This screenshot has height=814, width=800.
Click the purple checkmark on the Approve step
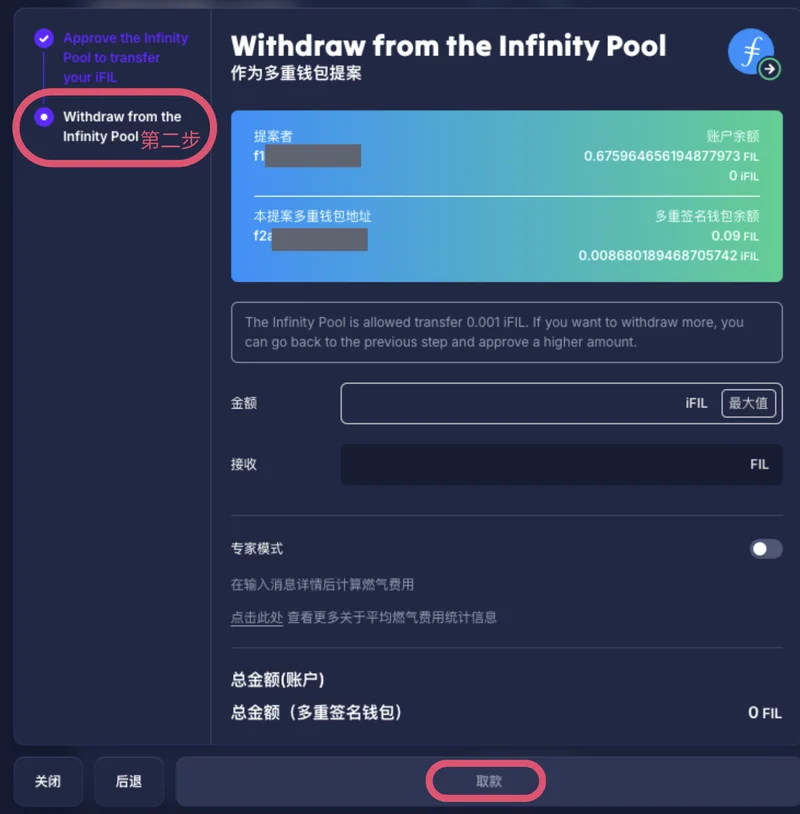point(44,38)
